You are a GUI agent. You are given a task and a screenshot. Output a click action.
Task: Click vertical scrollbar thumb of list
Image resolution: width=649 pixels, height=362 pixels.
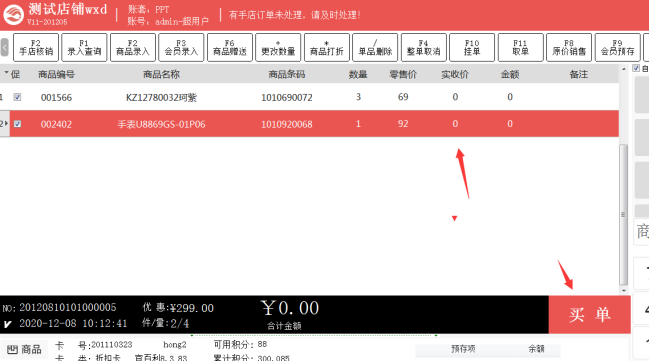click(x=624, y=215)
